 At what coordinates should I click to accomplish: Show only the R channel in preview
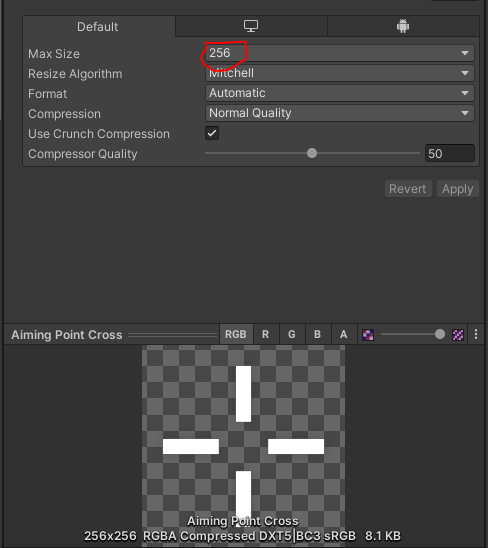pyautogui.click(x=266, y=334)
